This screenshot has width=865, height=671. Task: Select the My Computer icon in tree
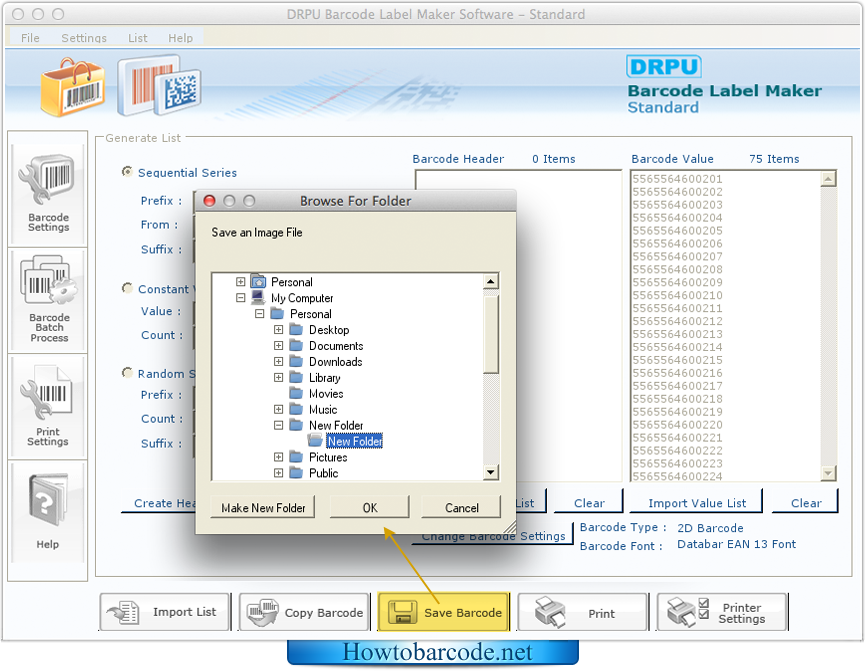point(258,297)
